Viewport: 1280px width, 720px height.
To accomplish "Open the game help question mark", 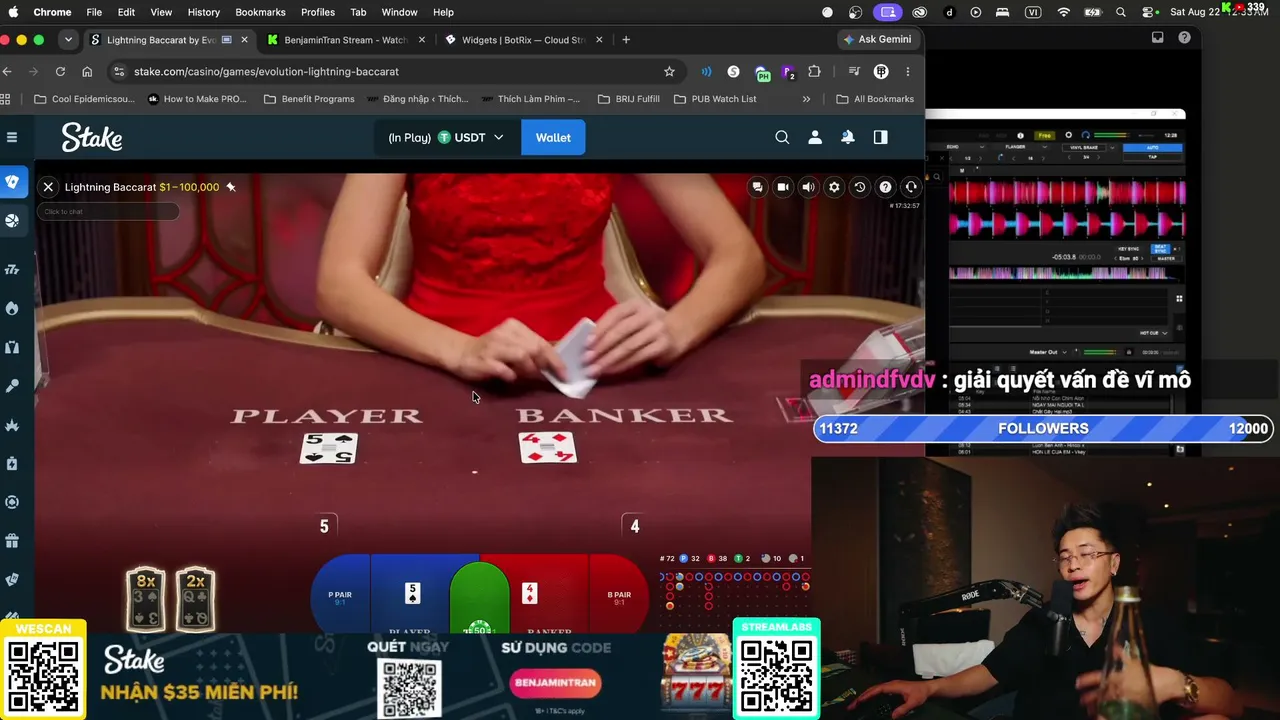I will (885, 187).
